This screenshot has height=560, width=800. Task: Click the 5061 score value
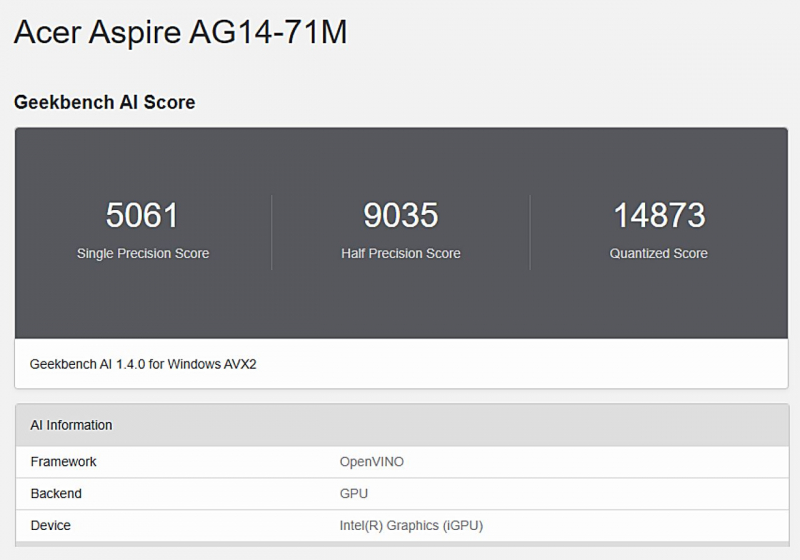[142, 215]
